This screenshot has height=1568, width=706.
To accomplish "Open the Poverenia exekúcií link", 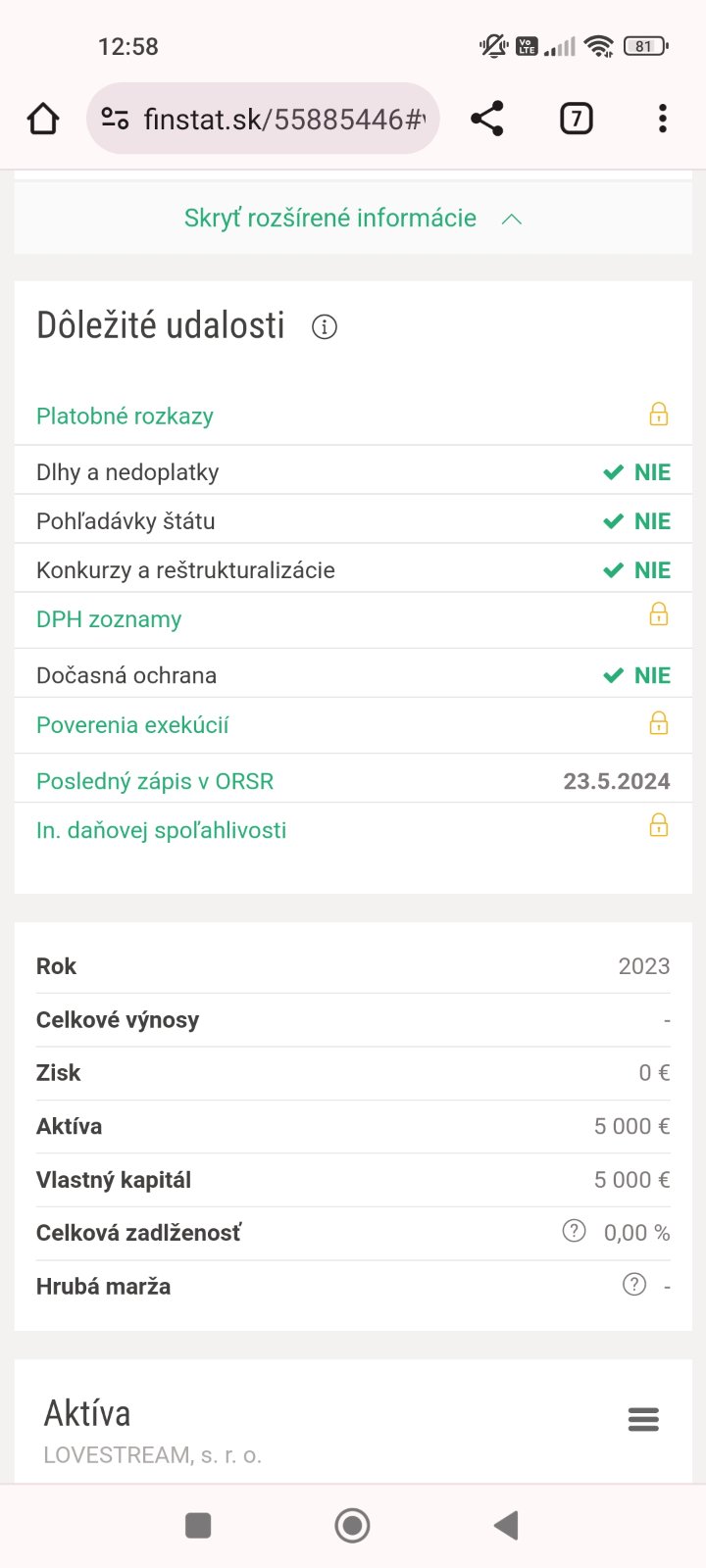I will (132, 725).
